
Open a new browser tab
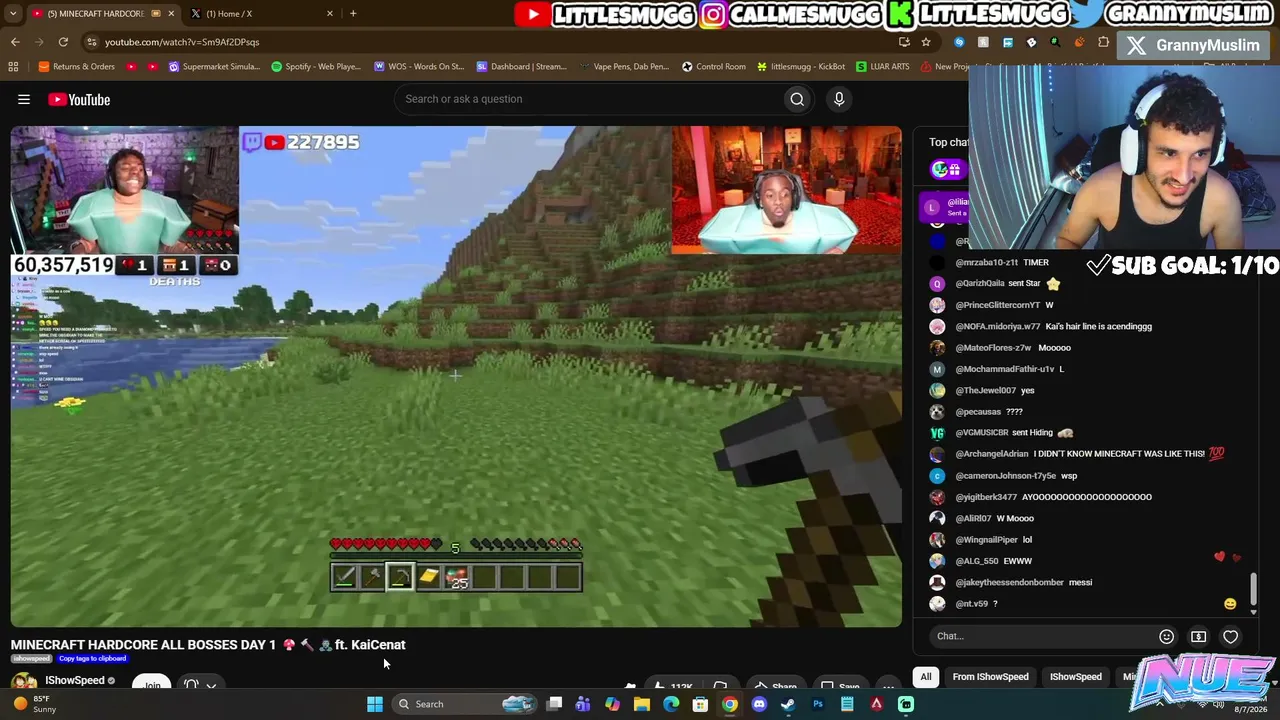click(353, 13)
